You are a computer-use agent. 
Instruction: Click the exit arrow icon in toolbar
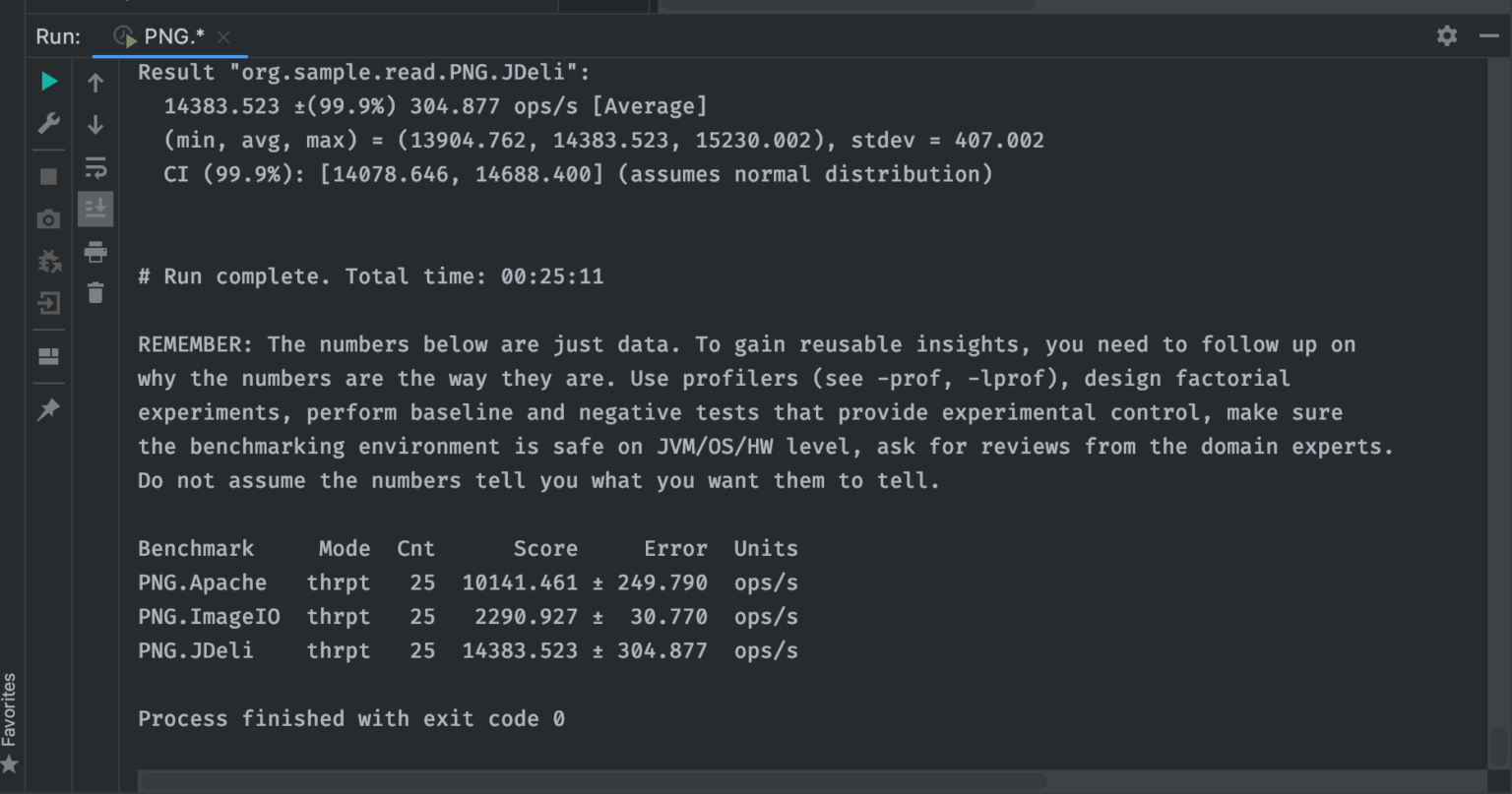tap(48, 303)
